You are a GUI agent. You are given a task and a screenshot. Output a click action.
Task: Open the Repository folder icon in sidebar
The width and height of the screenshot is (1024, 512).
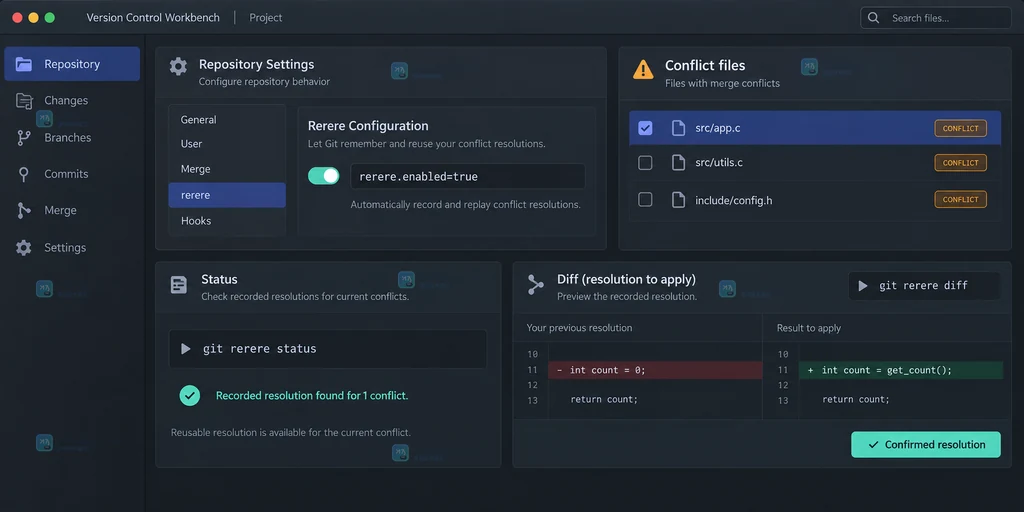pyautogui.click(x=24, y=64)
